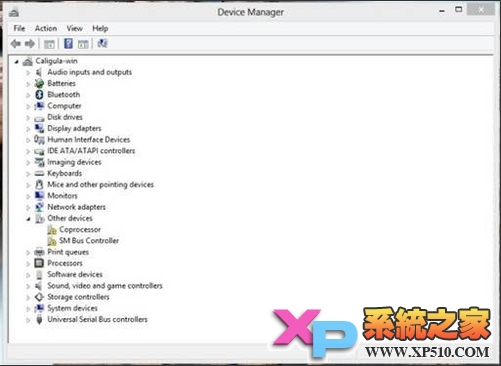Click the Print queues printer icon
501x366 pixels.
(39, 252)
